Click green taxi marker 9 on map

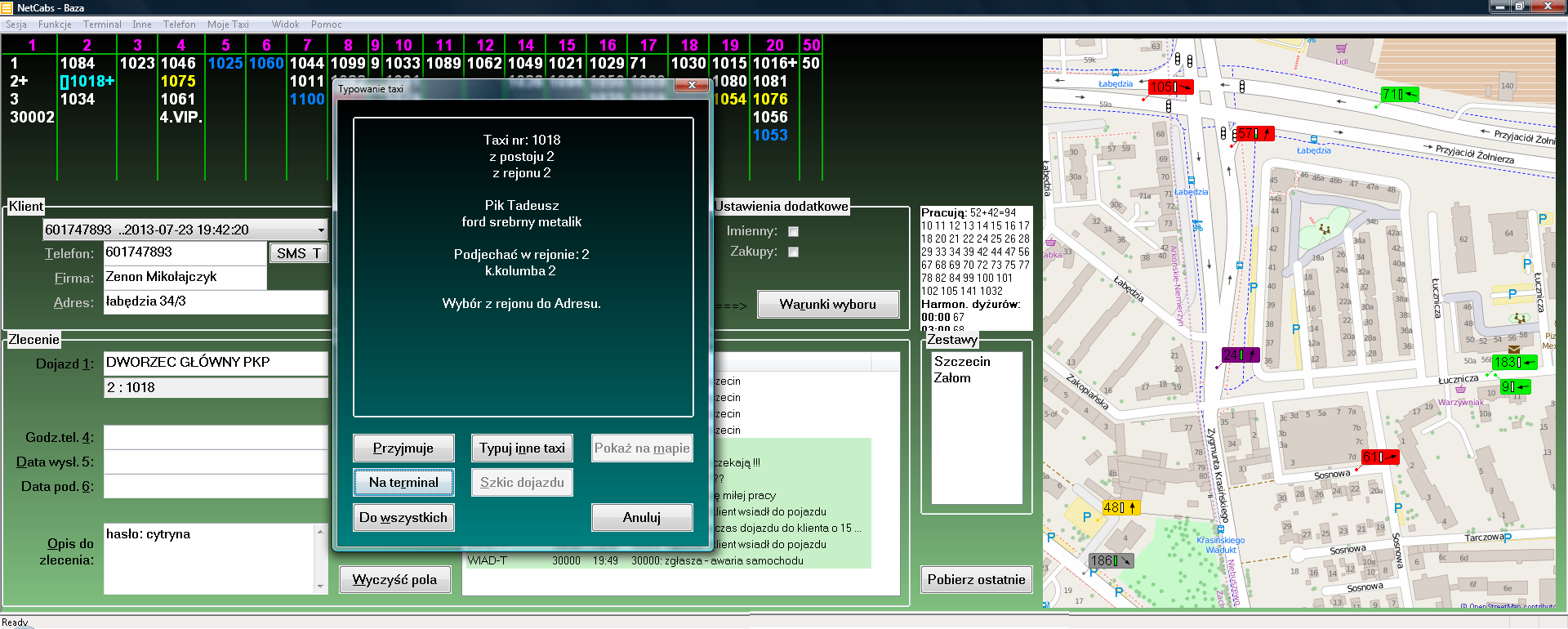[x=1515, y=386]
